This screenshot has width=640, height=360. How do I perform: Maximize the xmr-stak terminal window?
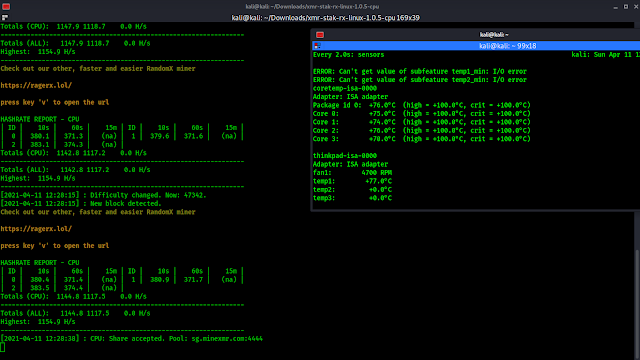[x=626, y=7]
